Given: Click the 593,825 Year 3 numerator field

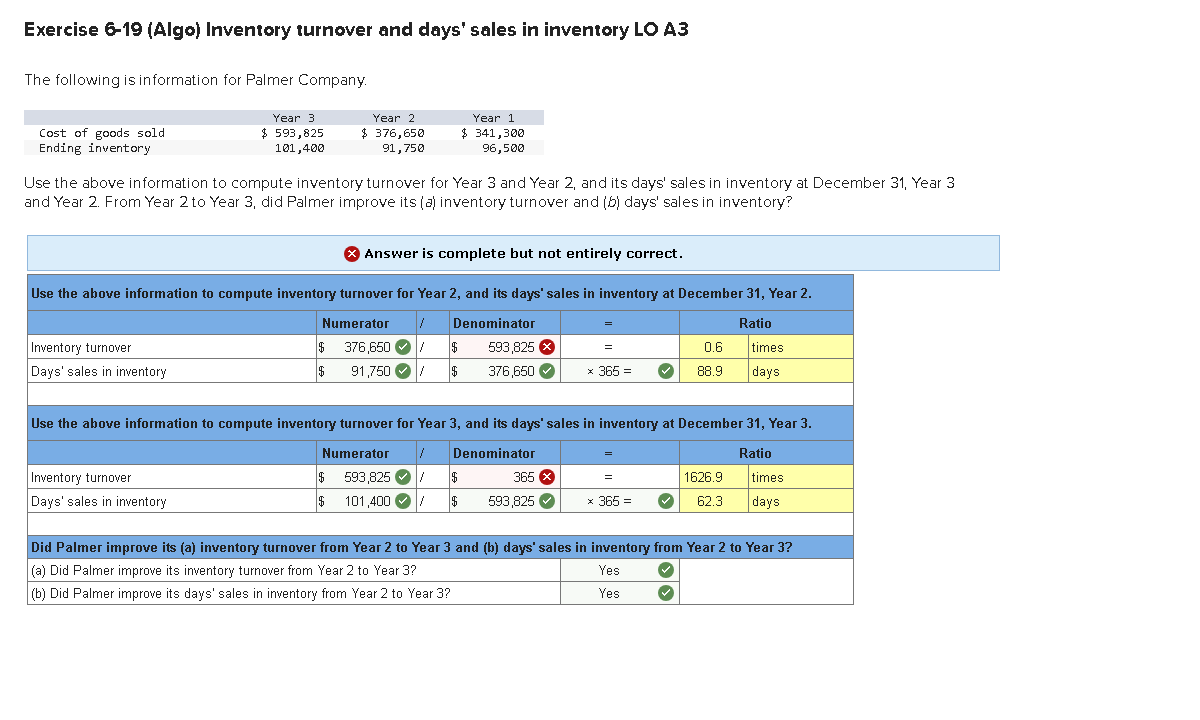Looking at the screenshot, I should click(x=370, y=478).
